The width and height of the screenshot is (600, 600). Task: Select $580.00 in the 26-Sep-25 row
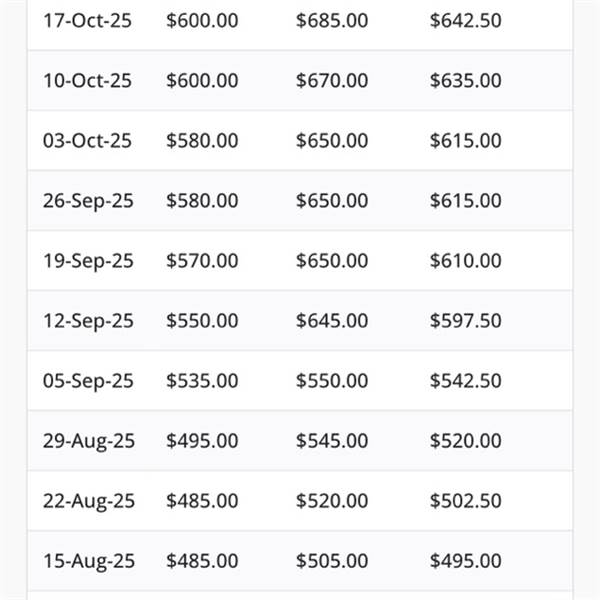[x=202, y=200]
